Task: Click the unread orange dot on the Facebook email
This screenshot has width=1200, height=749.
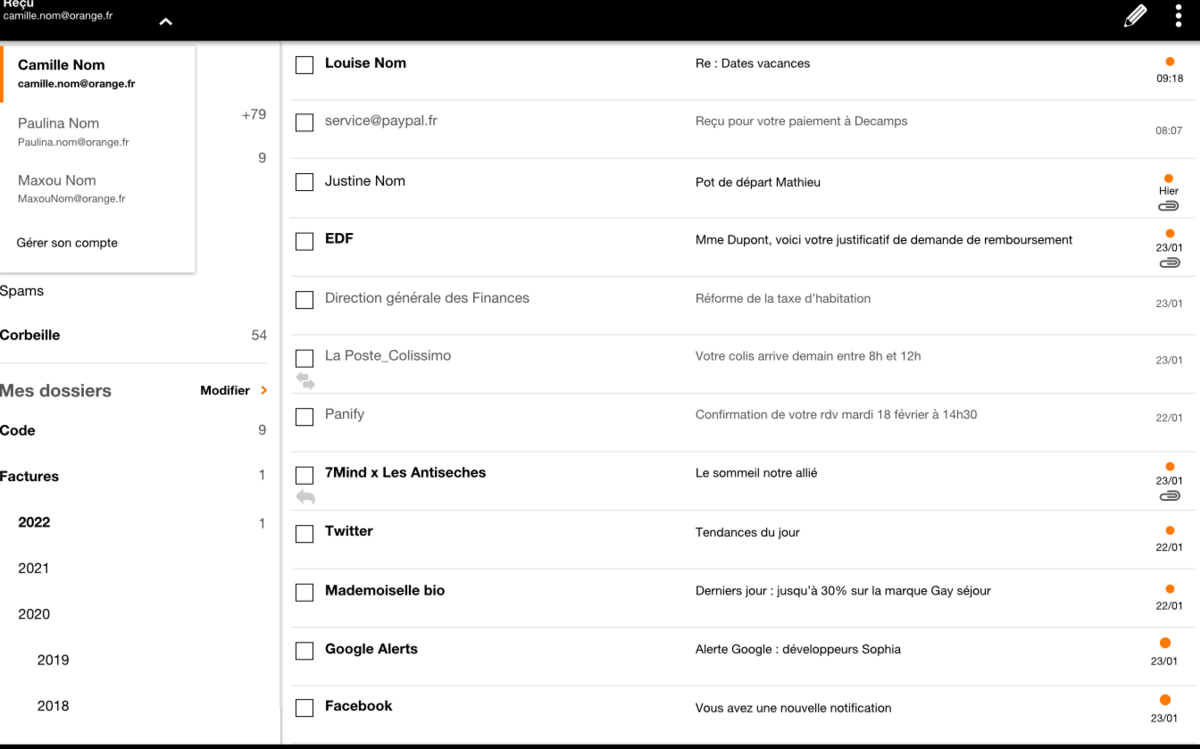Action: click(x=1165, y=700)
